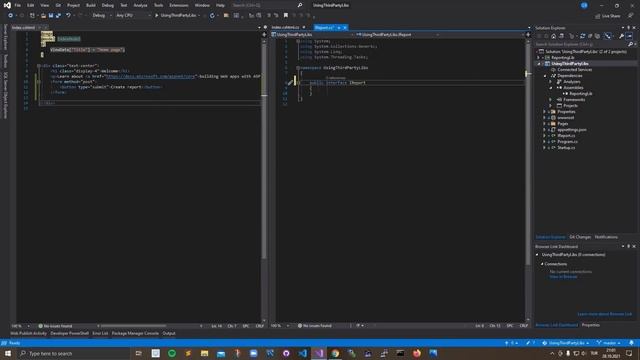Collapse the Dependencies node

545,76
